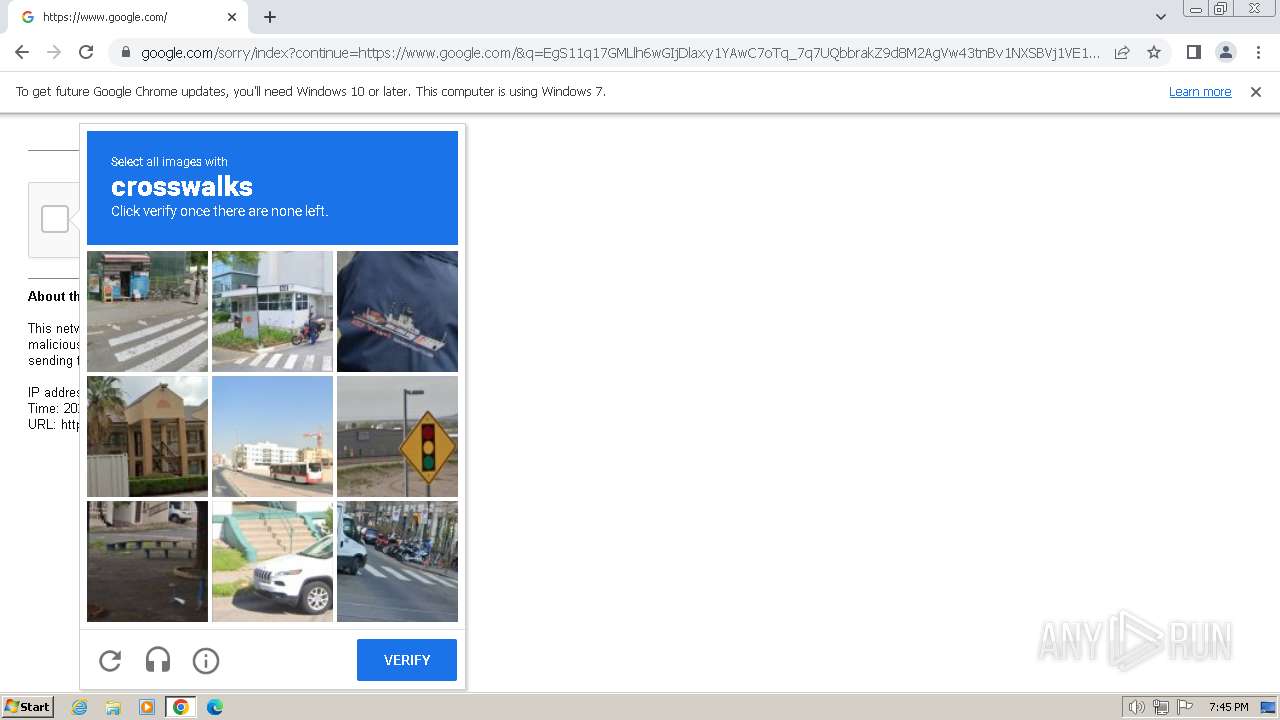Open the captcha help info icon

click(206, 660)
